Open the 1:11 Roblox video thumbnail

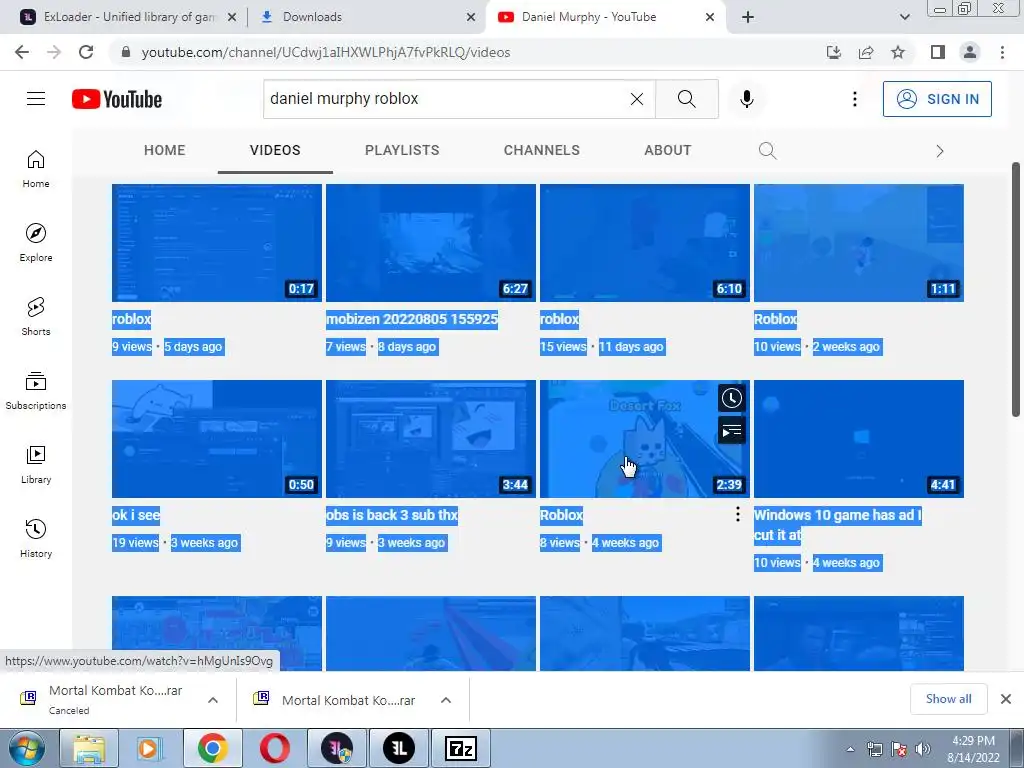point(859,242)
